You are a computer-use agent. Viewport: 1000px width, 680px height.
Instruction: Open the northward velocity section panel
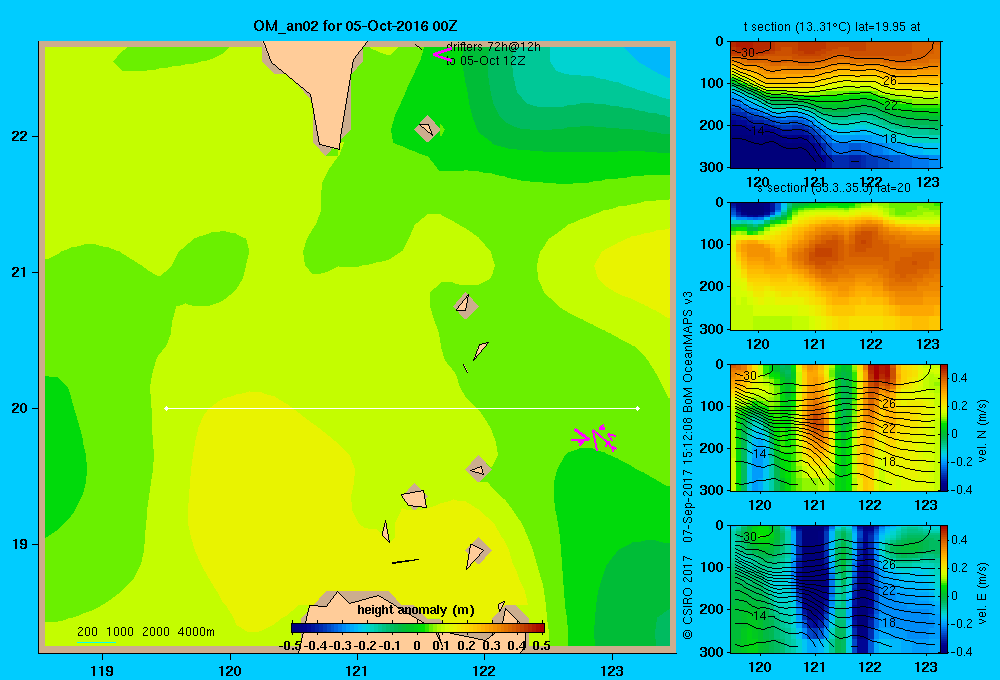(835, 427)
